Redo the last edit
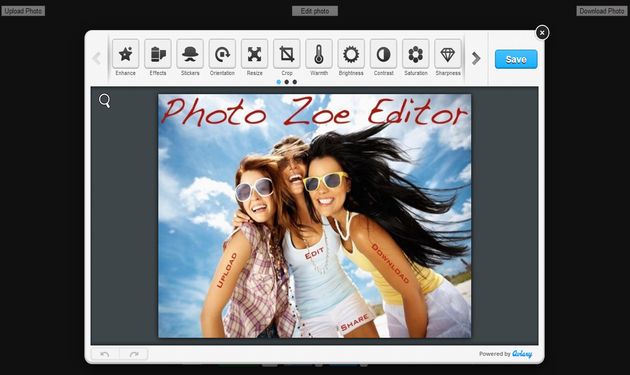Viewport: 630px width, 375px height. coord(134,354)
